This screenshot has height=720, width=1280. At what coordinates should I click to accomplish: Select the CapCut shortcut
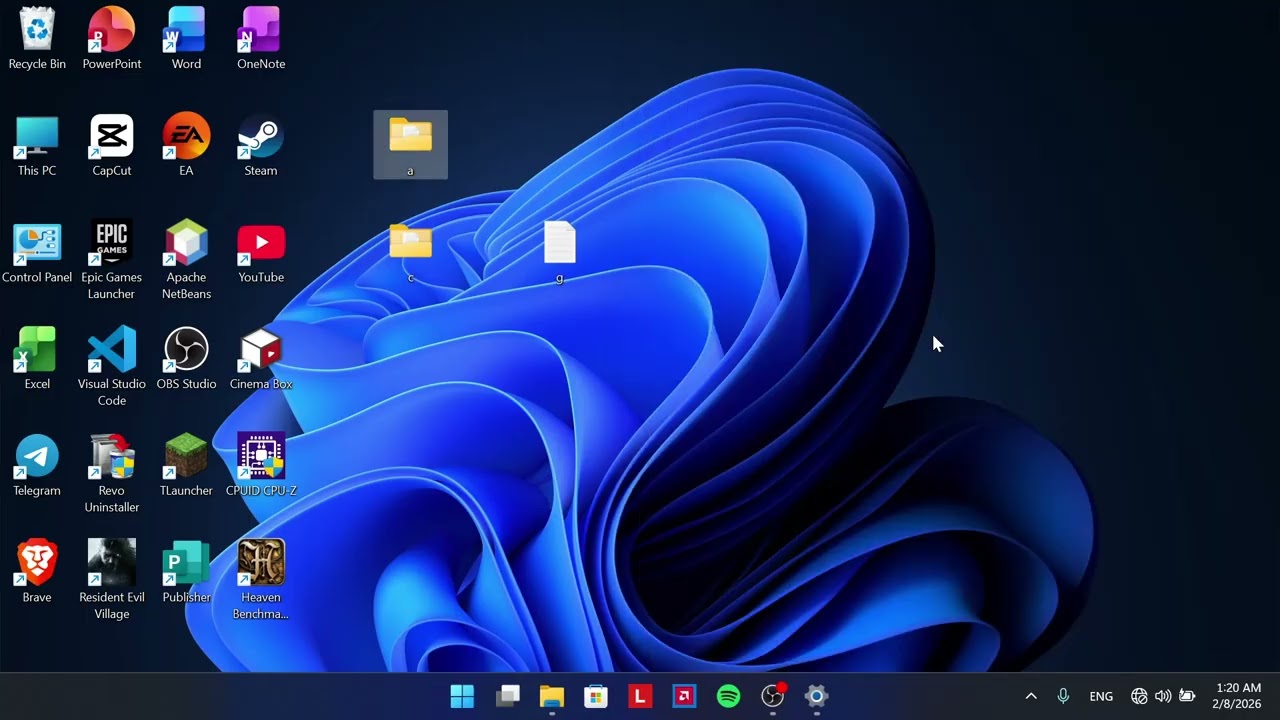tap(111, 146)
